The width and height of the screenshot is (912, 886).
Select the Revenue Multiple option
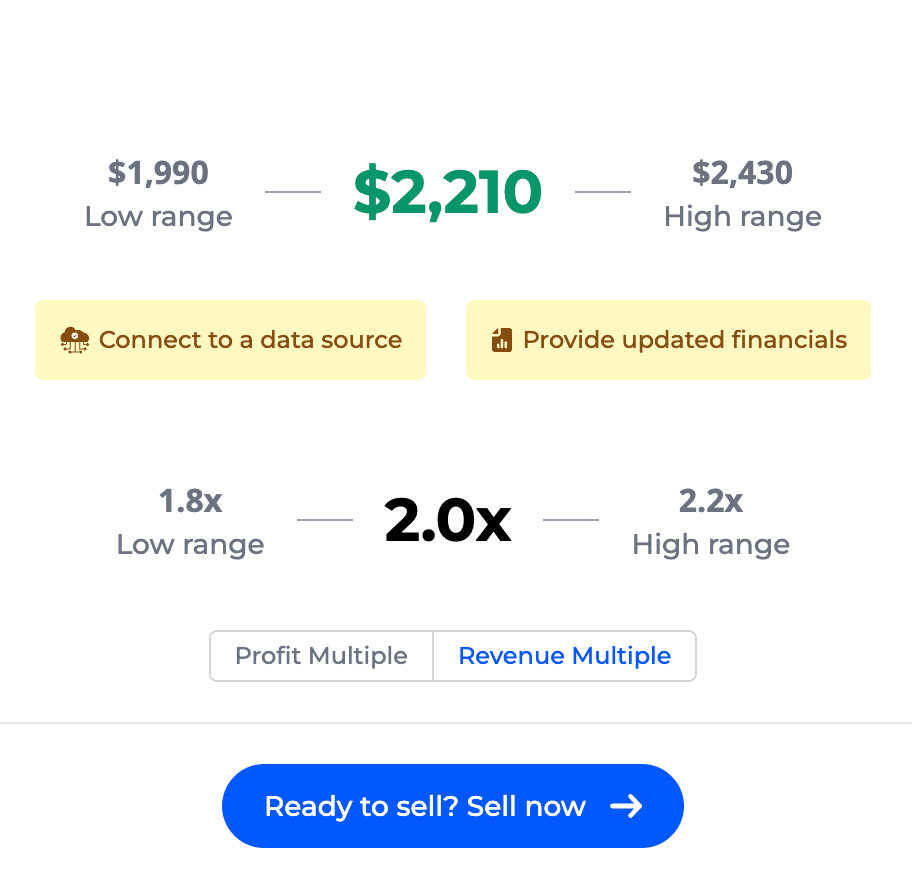point(564,656)
